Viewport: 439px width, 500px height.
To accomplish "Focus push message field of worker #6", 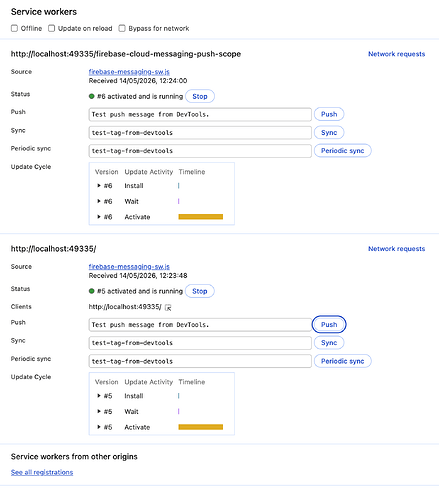I will coord(200,114).
